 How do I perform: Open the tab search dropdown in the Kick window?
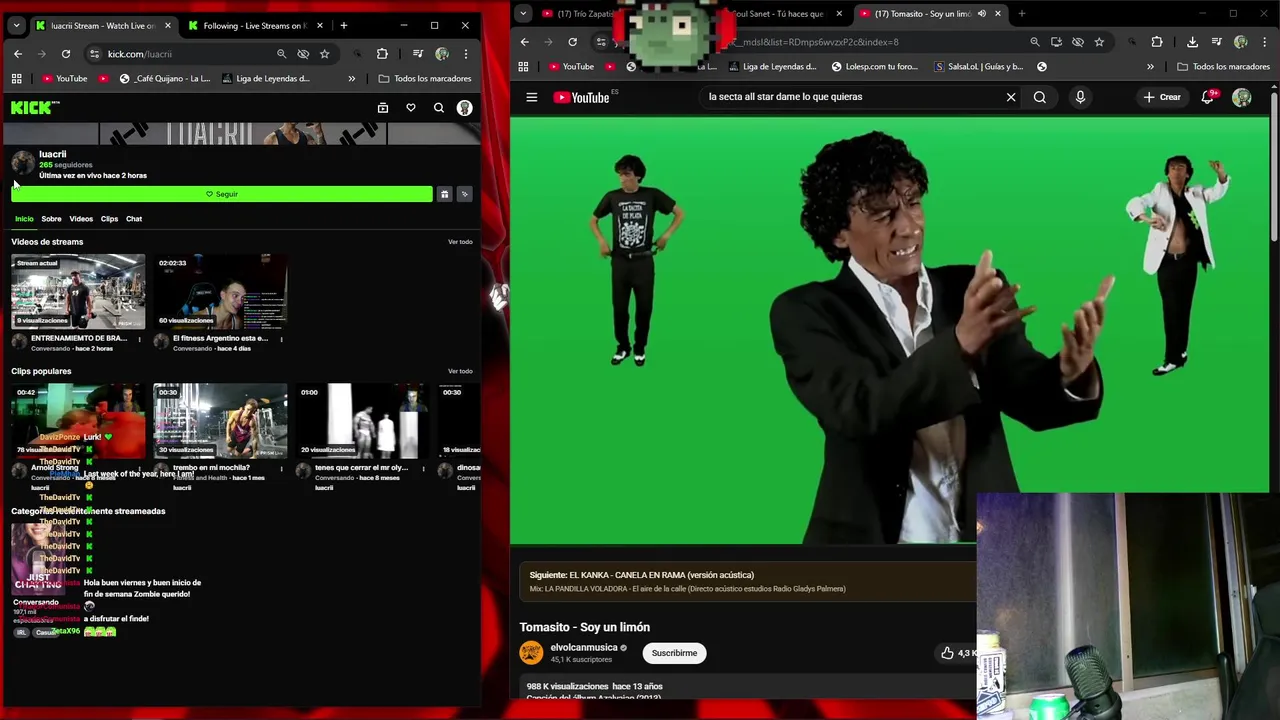click(x=16, y=26)
